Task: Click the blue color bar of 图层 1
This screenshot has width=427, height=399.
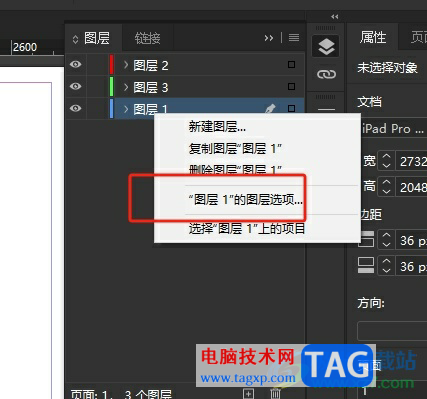Action: (112, 108)
